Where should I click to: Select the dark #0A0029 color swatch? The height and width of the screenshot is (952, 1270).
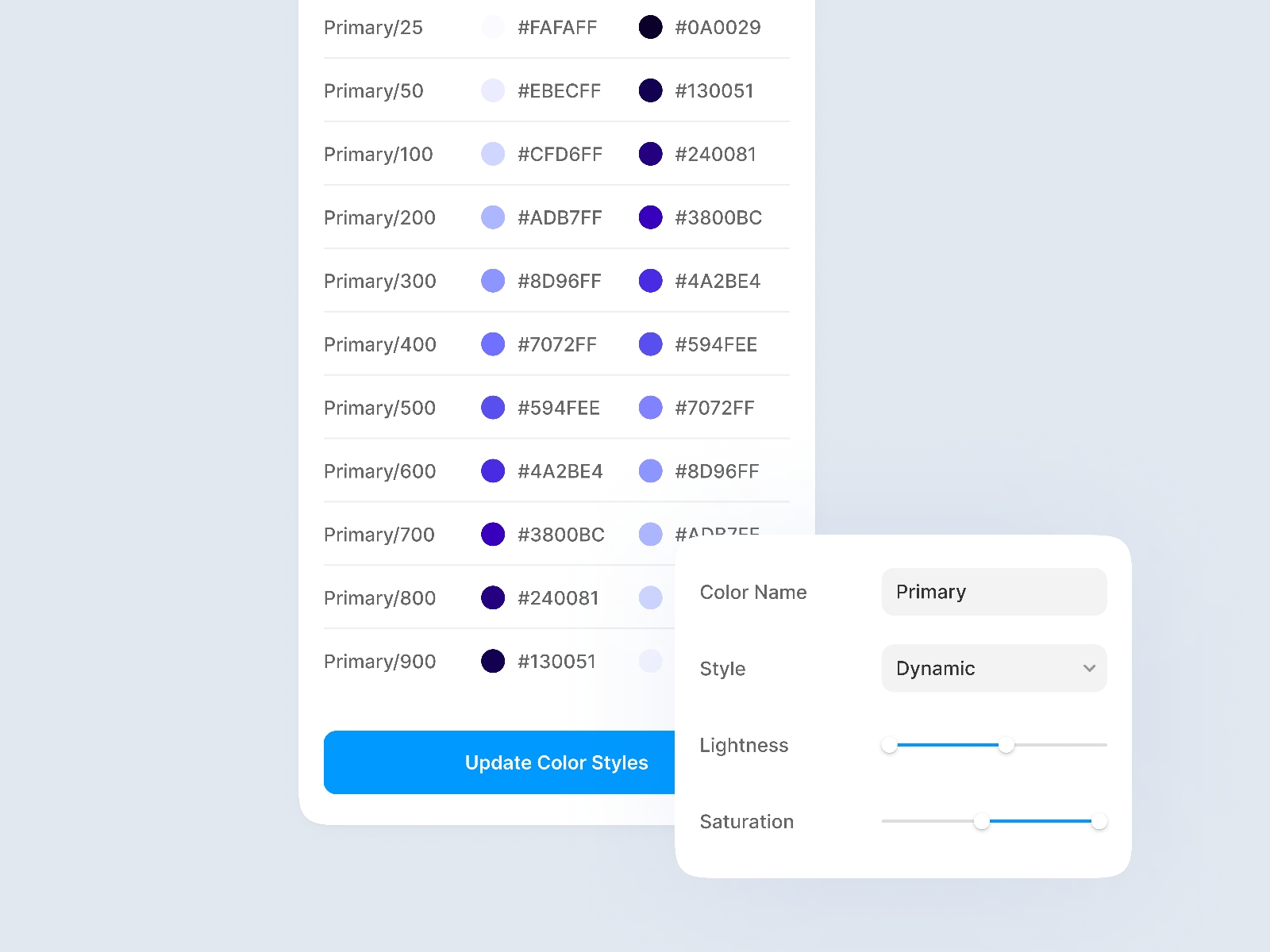point(651,27)
